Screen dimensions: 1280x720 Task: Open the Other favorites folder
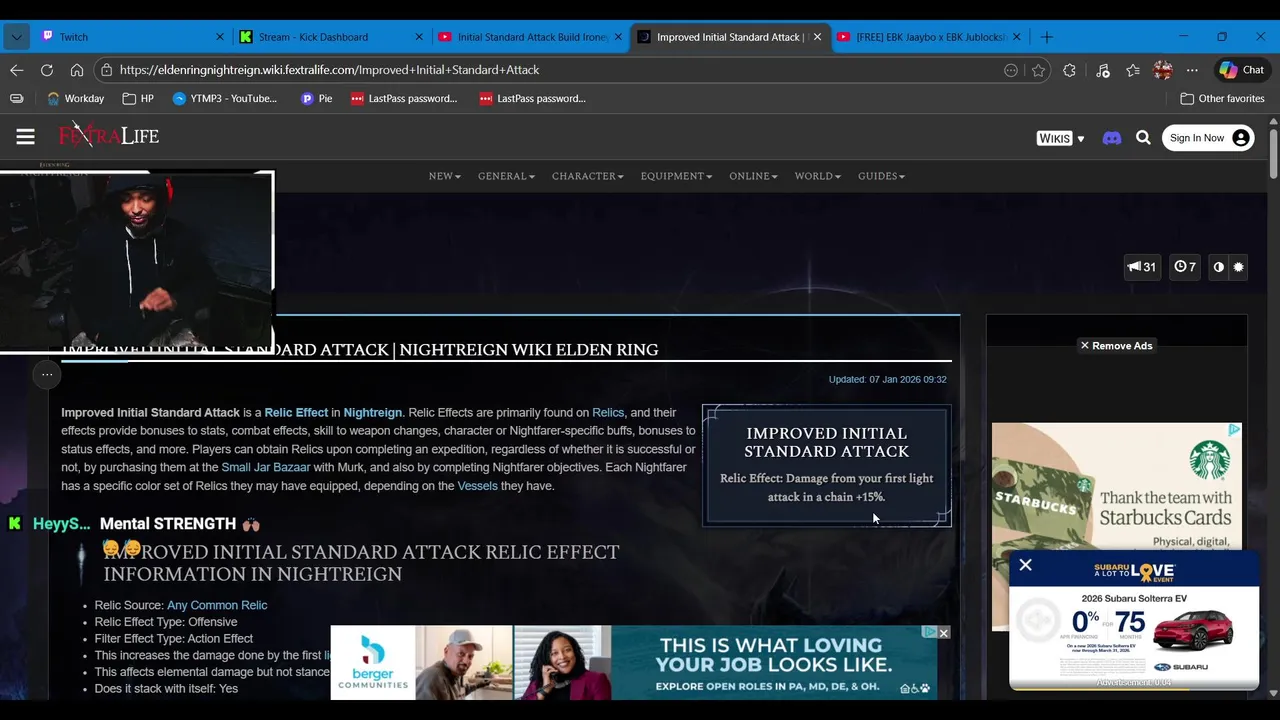click(1222, 98)
